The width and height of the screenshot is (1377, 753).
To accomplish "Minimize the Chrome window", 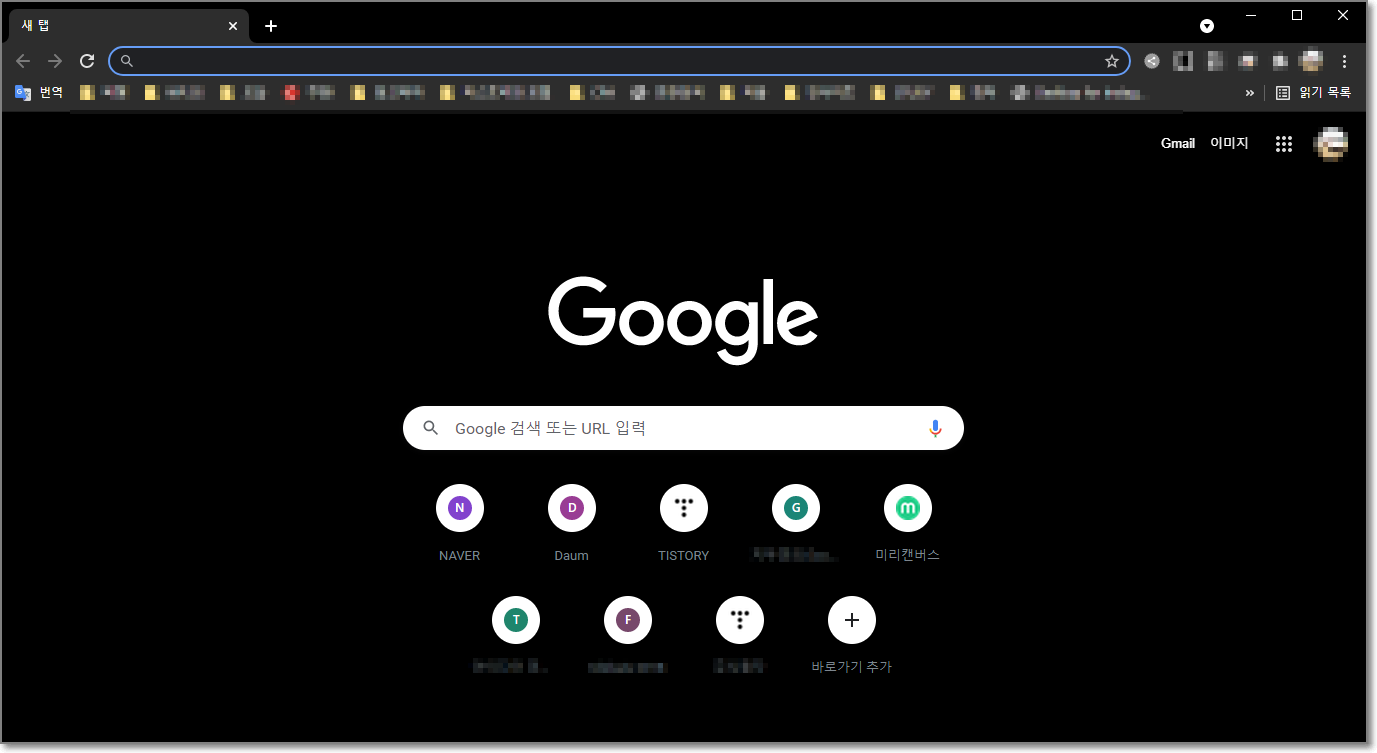I will pyautogui.click(x=1251, y=15).
